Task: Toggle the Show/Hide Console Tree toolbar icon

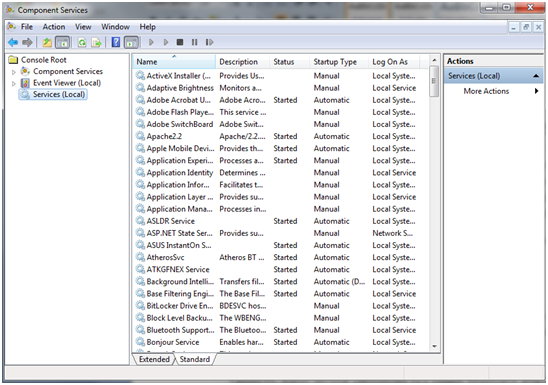Action: pyautogui.click(x=63, y=42)
